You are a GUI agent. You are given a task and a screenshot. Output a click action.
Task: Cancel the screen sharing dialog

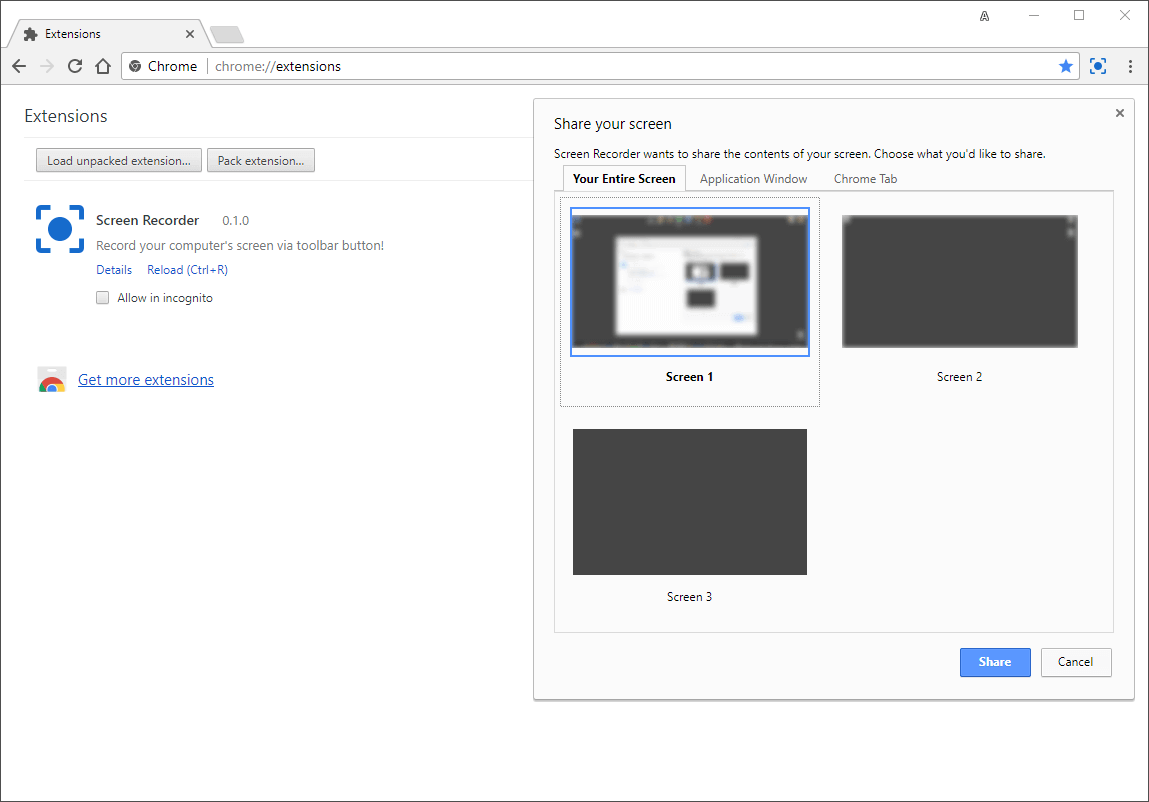pos(1075,662)
